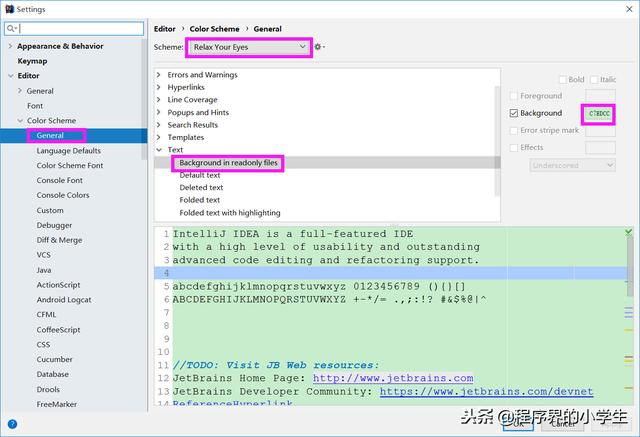This screenshot has width=640, height=437.
Task: Click the help question mark icon
Action: pyautogui.click(x=12, y=424)
